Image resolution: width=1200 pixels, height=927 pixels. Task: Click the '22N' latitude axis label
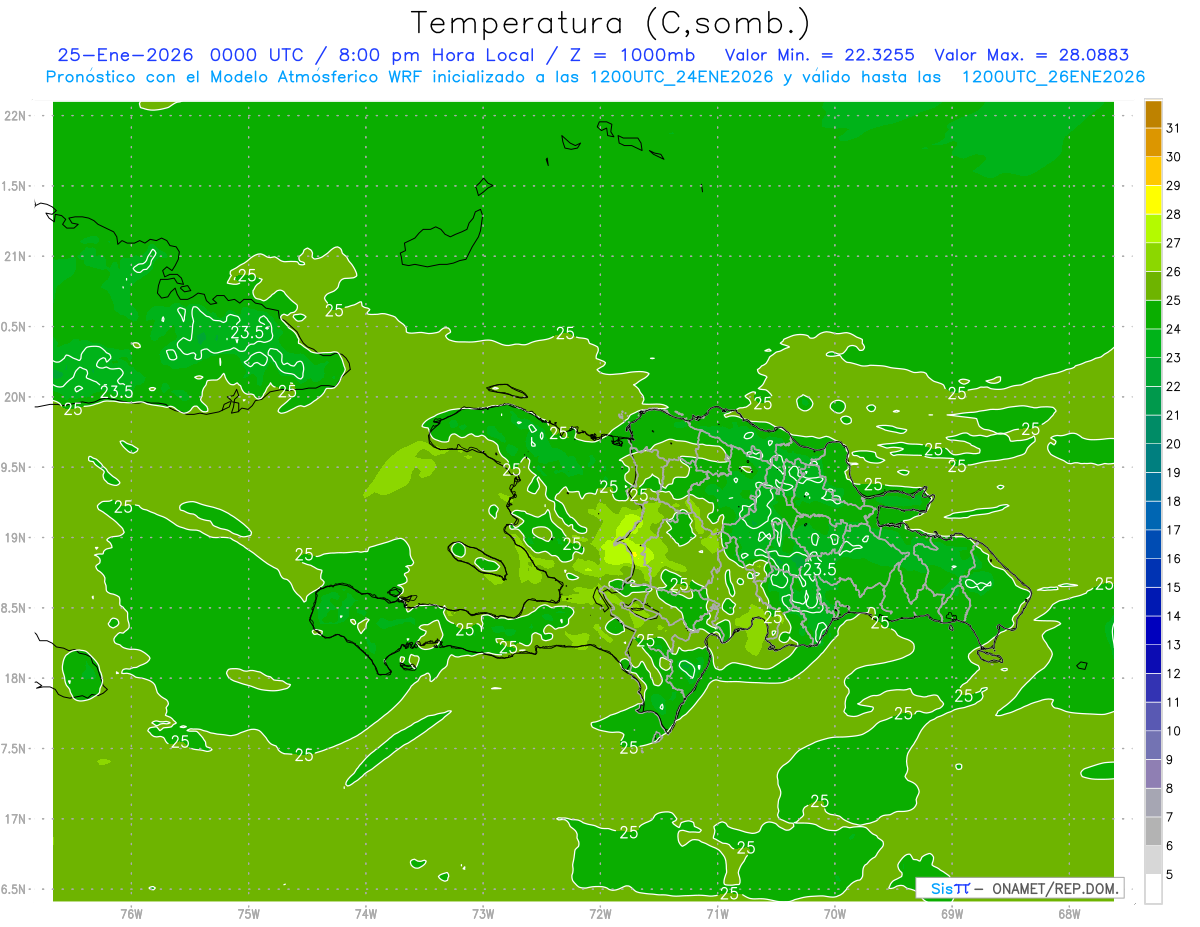click(16, 116)
